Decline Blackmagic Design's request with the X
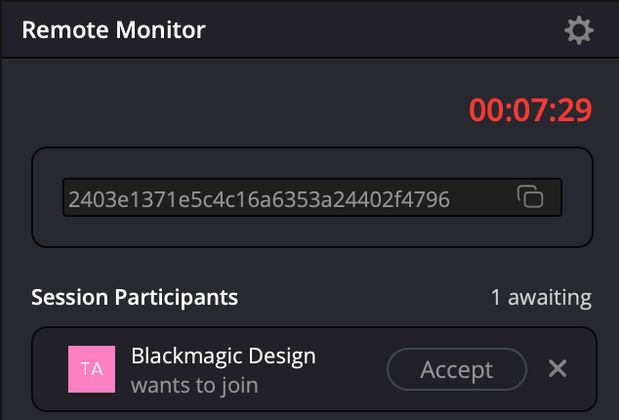The width and height of the screenshot is (619, 420). (x=557, y=369)
